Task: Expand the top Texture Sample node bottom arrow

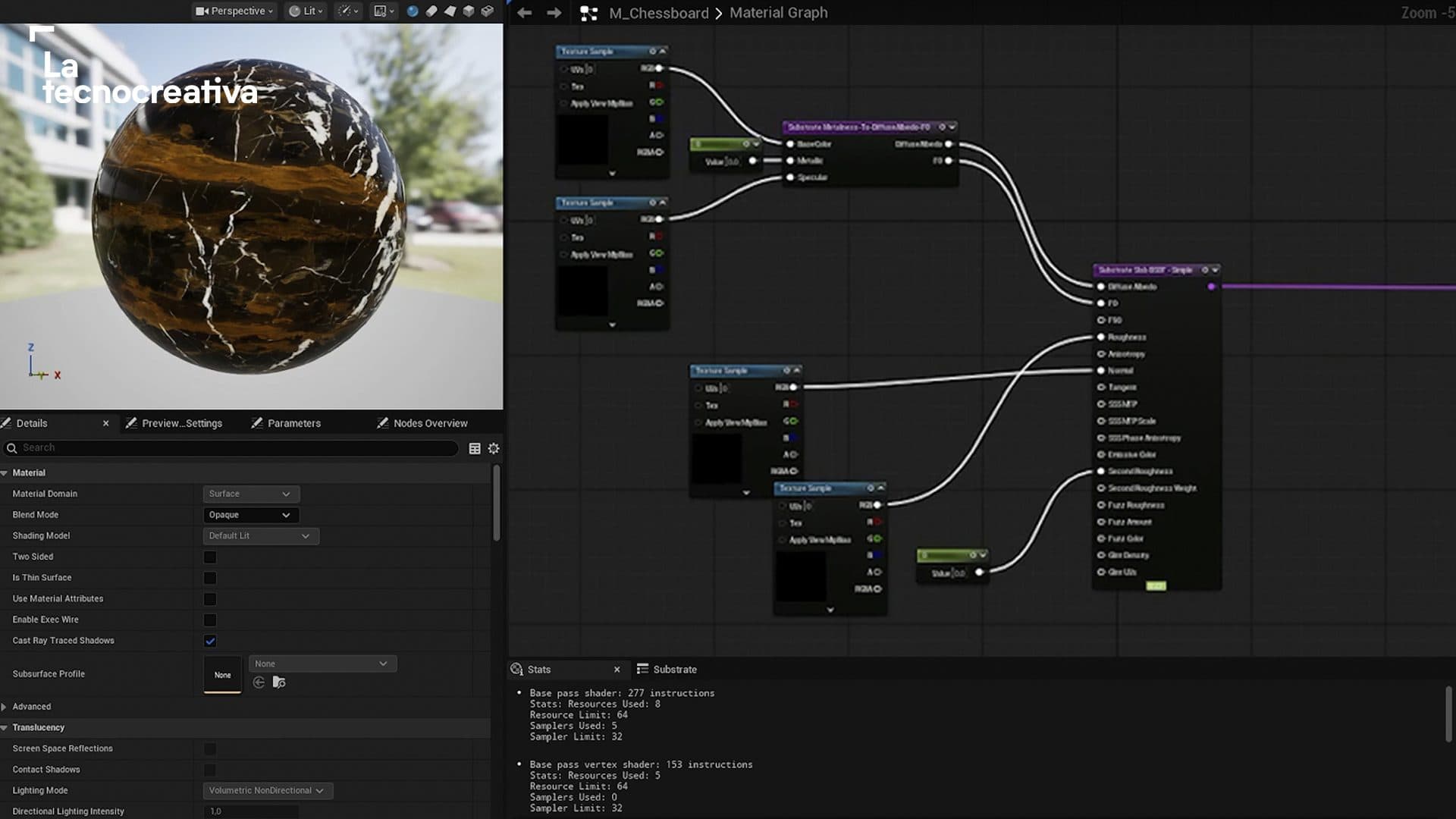Action: [x=612, y=174]
